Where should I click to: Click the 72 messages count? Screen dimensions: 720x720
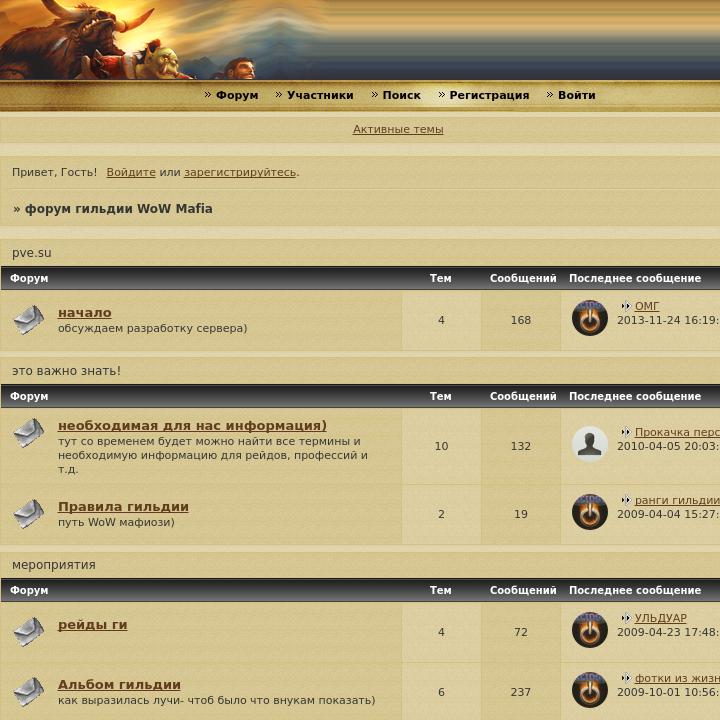coord(521,632)
